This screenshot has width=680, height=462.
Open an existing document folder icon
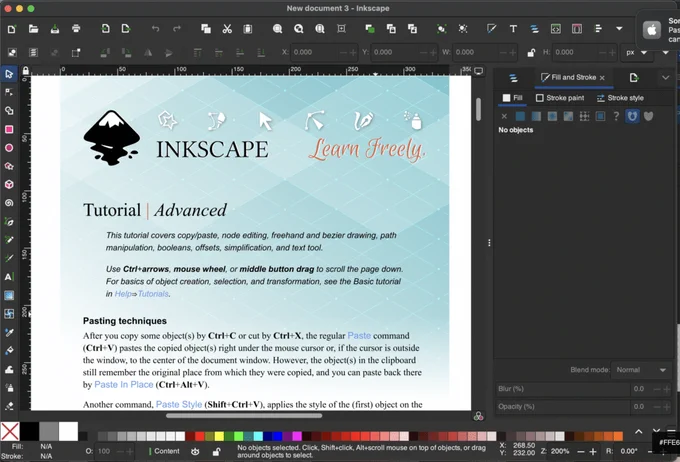33,29
